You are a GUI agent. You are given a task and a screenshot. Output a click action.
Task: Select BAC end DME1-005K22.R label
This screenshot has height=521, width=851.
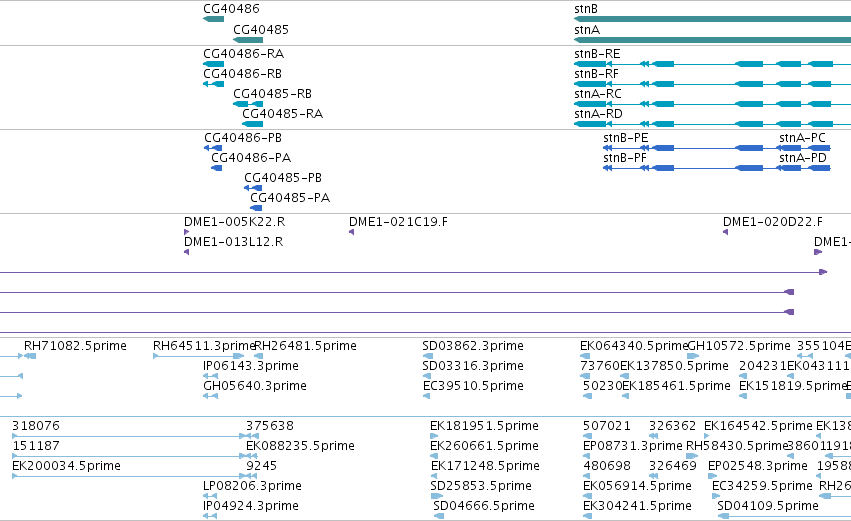(234, 222)
